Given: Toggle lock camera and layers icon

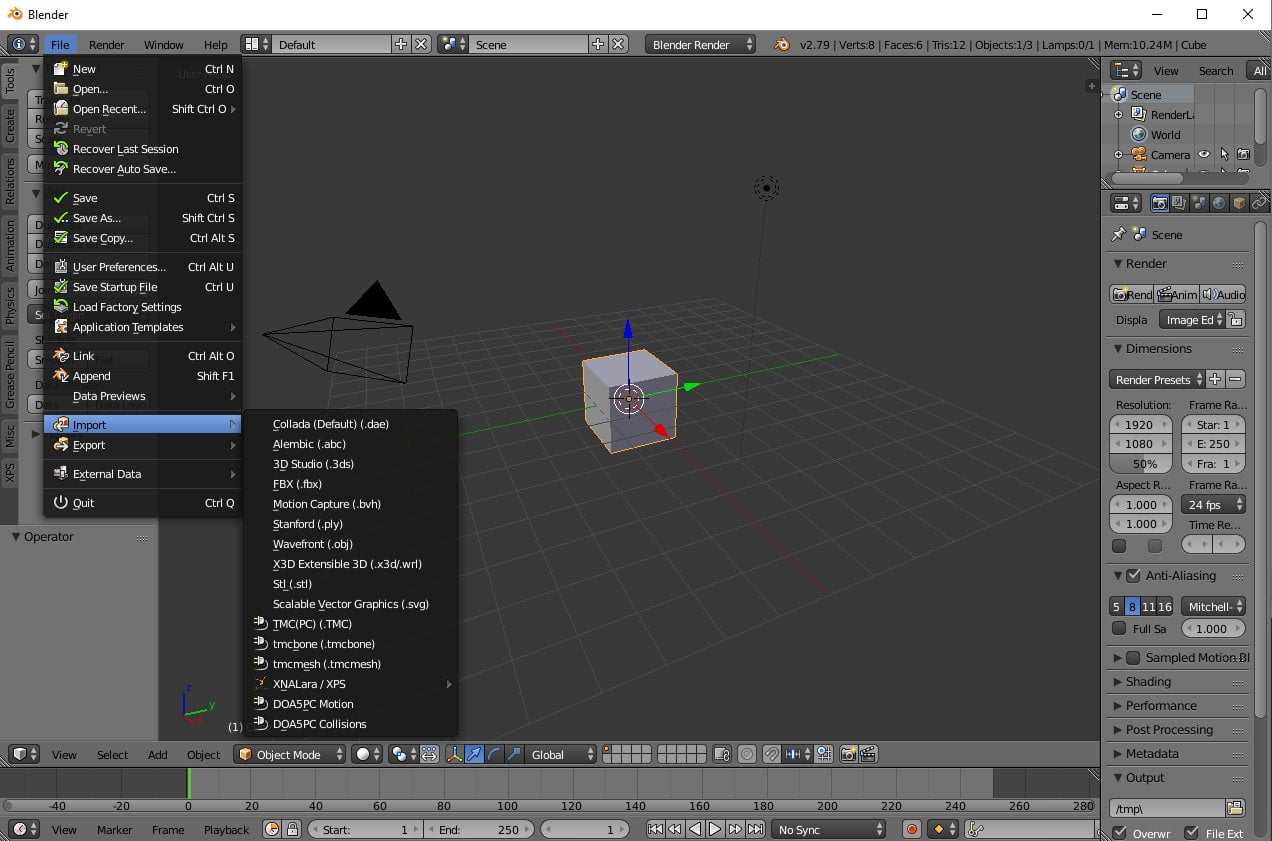Looking at the screenshot, I should tap(721, 755).
